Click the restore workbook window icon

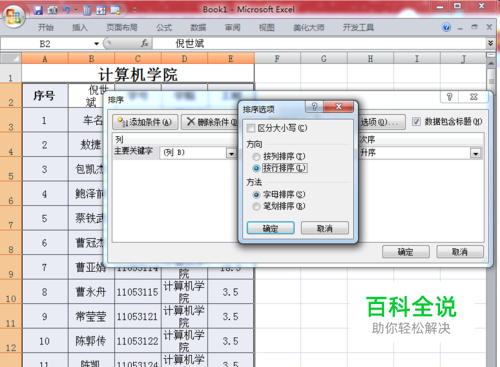click(474, 27)
